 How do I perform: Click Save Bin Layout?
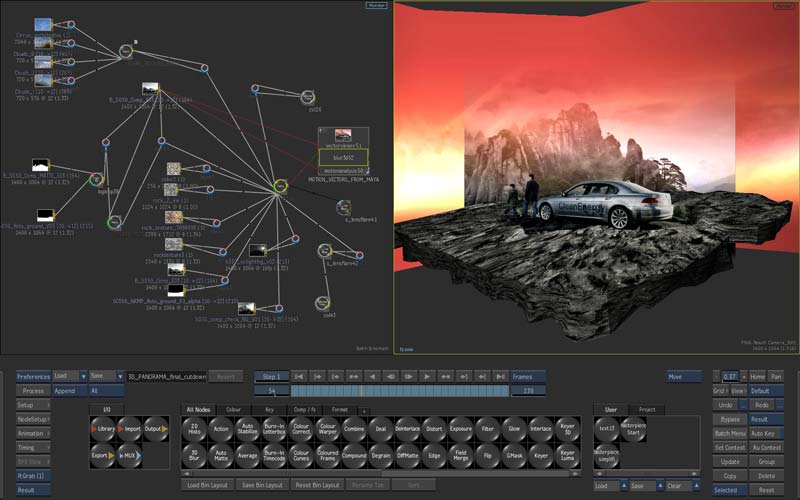pos(262,485)
